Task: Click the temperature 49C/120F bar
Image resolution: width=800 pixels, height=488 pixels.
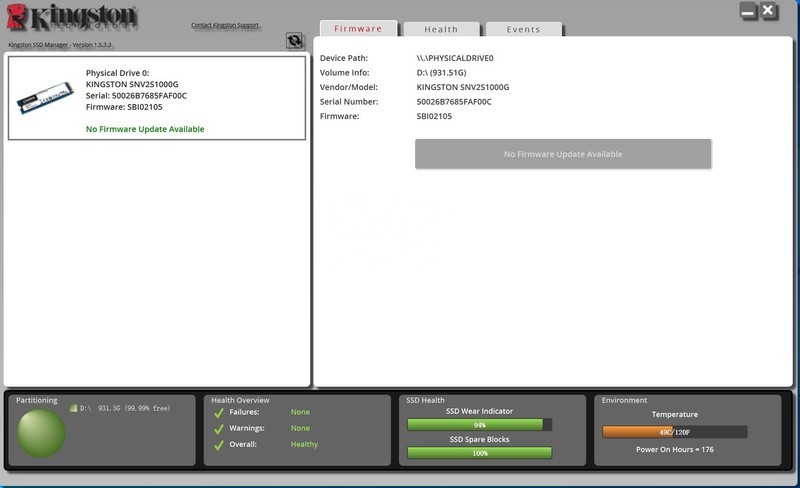Action: click(x=674, y=432)
